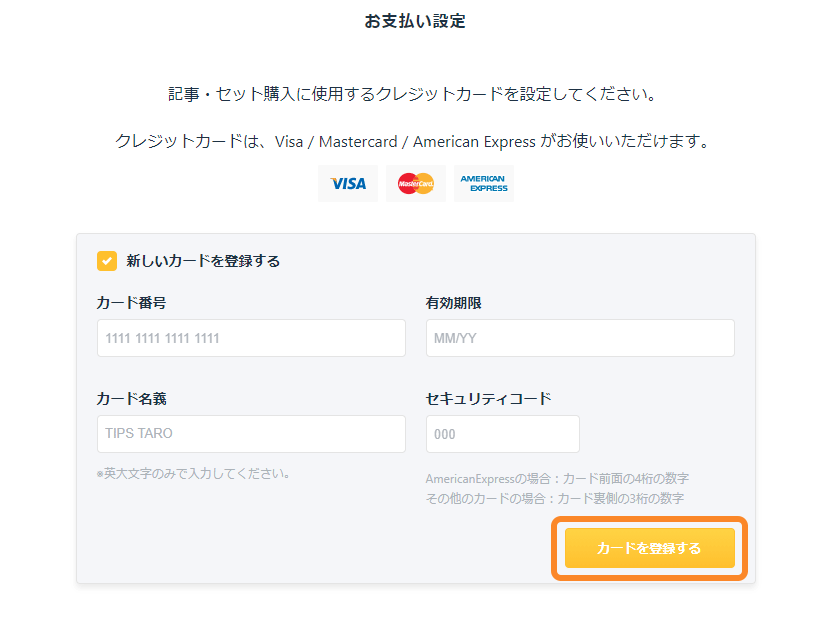Click the American Express logo

pyautogui.click(x=484, y=184)
